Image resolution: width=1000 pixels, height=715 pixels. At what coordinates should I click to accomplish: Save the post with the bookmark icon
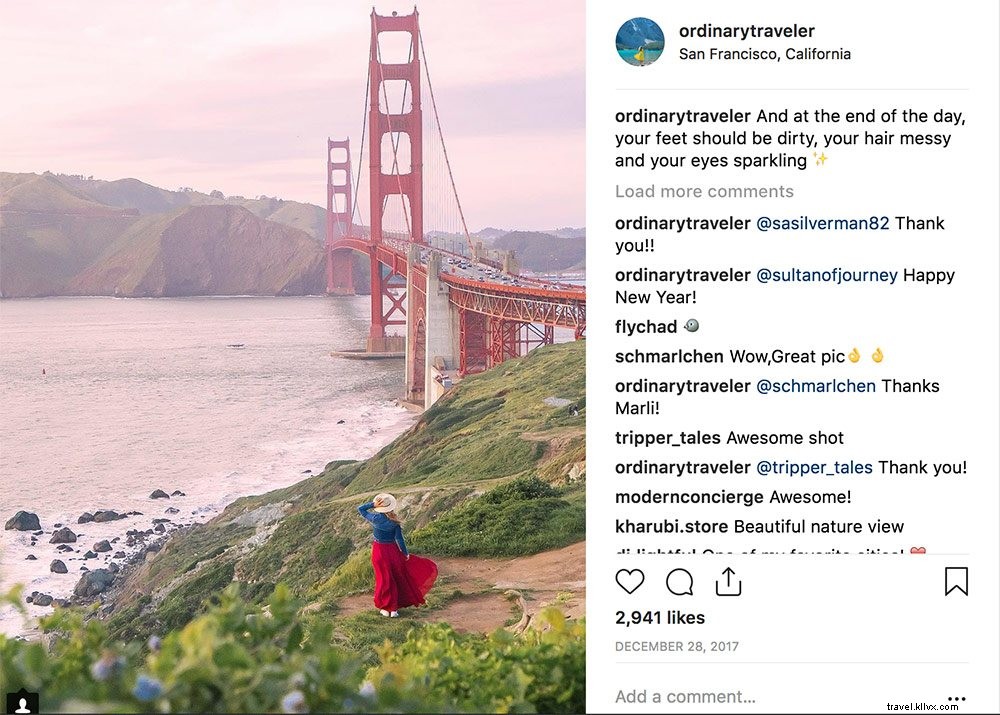(956, 581)
